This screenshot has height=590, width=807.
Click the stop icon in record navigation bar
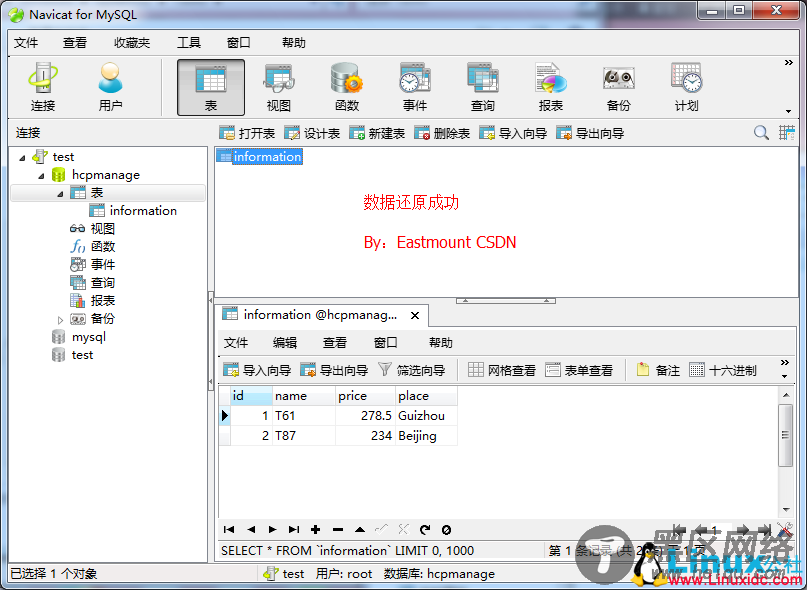(447, 529)
